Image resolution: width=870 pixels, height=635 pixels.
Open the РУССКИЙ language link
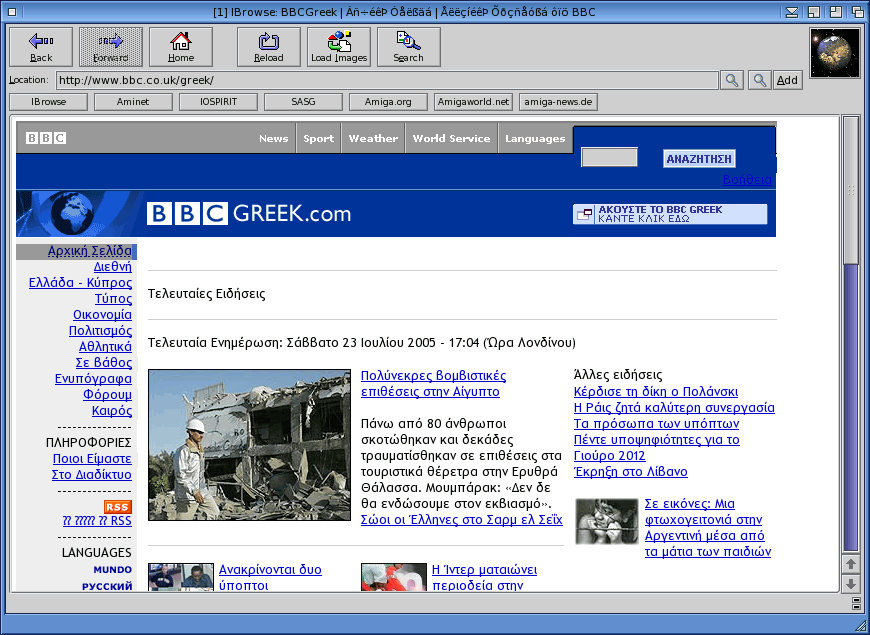[x=107, y=587]
